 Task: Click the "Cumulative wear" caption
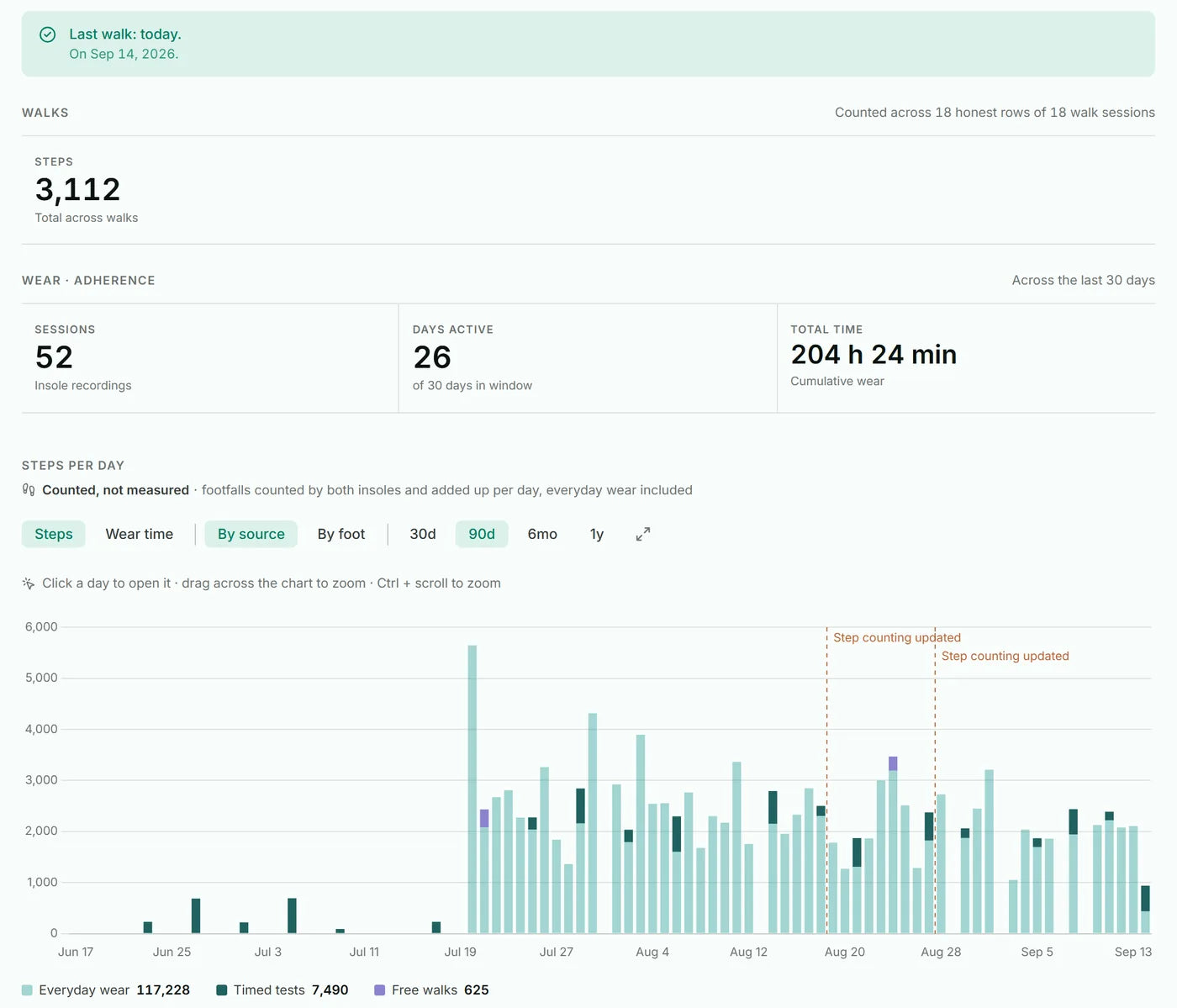point(837,382)
